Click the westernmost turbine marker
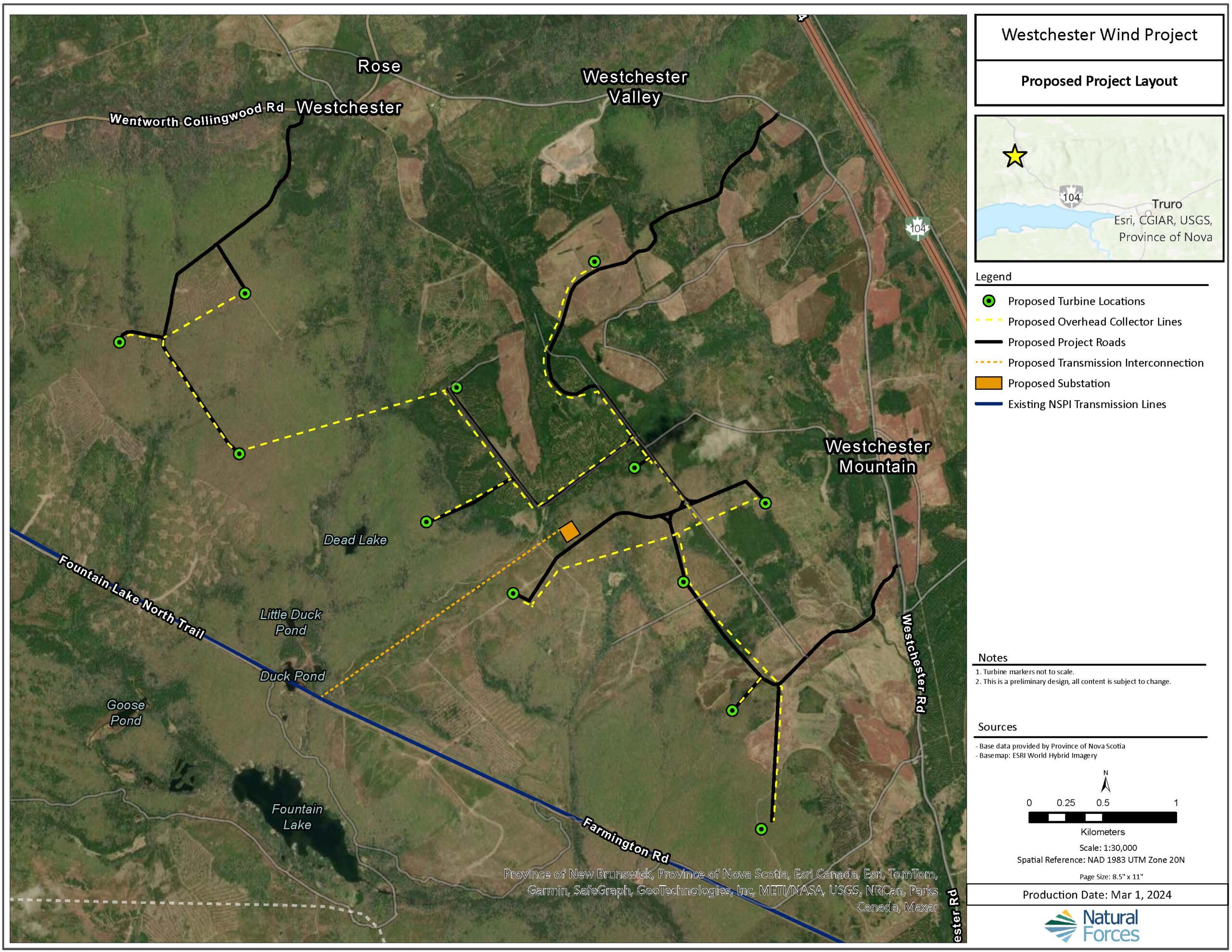Viewport: 1232px width, 952px height. pos(119,342)
